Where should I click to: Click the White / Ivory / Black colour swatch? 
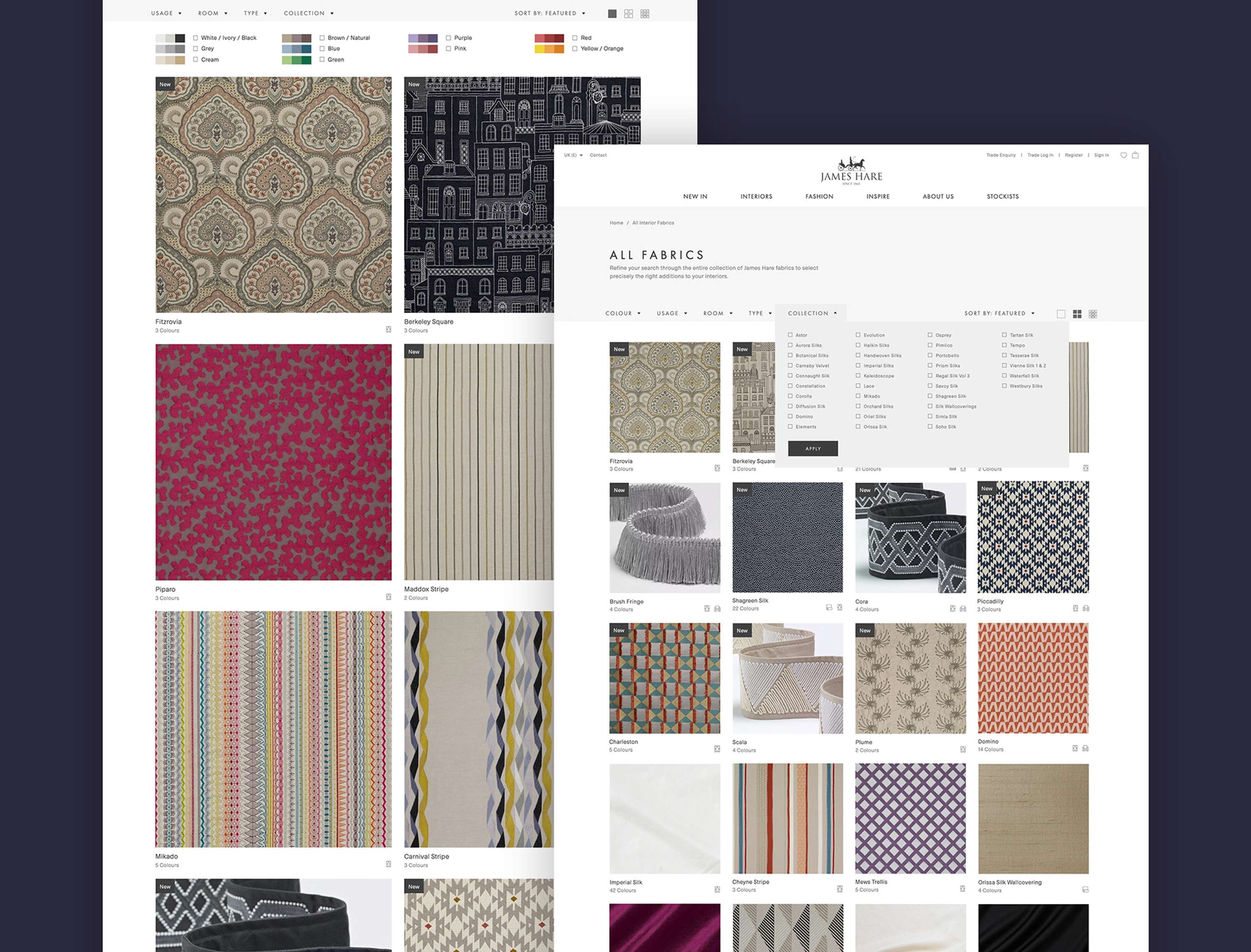point(170,38)
